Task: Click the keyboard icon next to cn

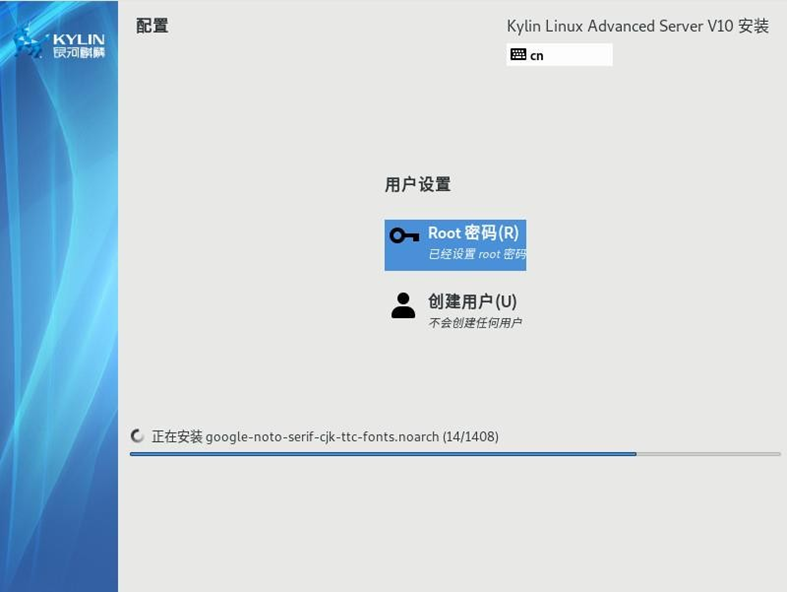Action: (518, 54)
